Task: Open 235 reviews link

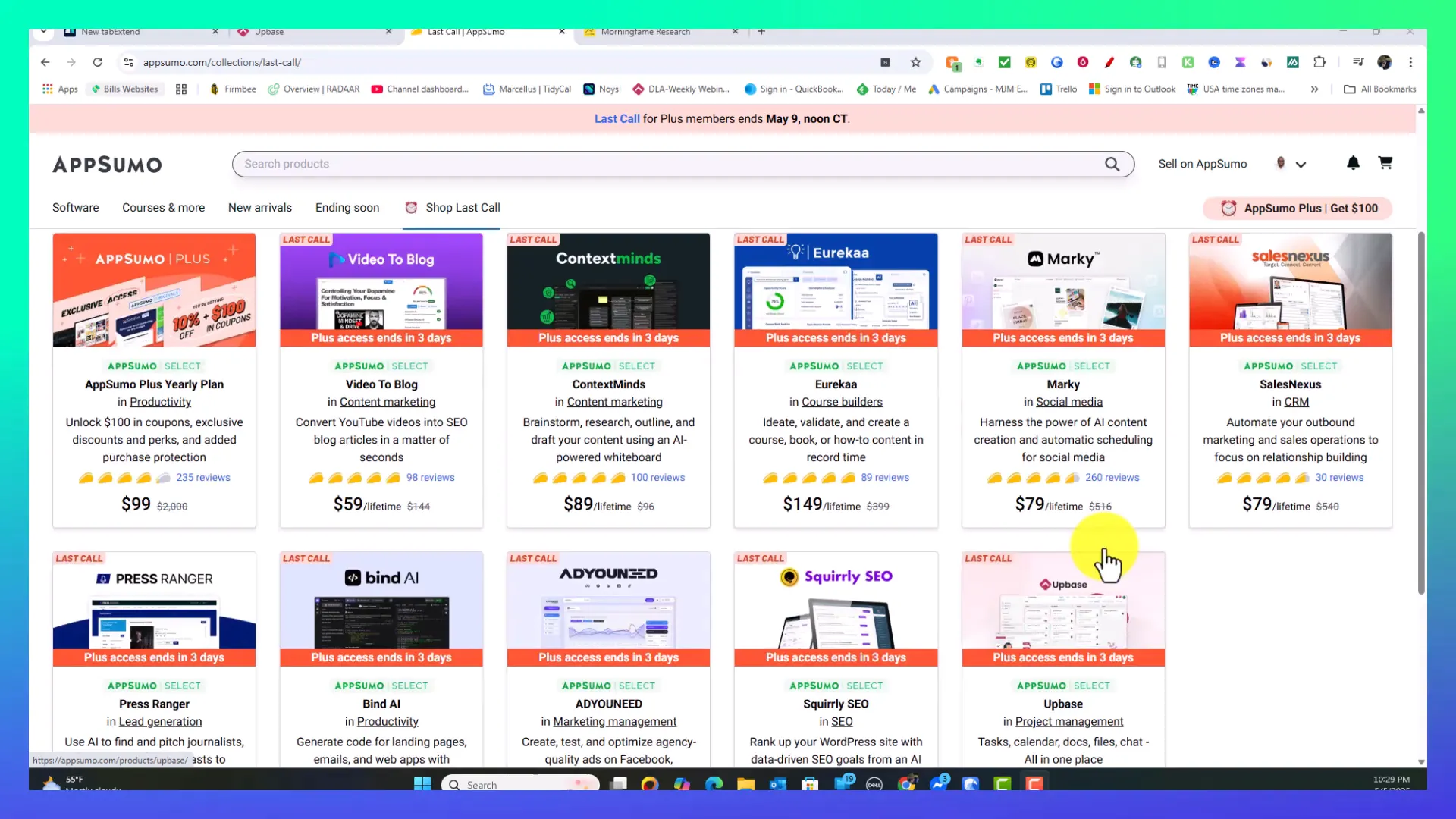Action: pyautogui.click(x=202, y=478)
